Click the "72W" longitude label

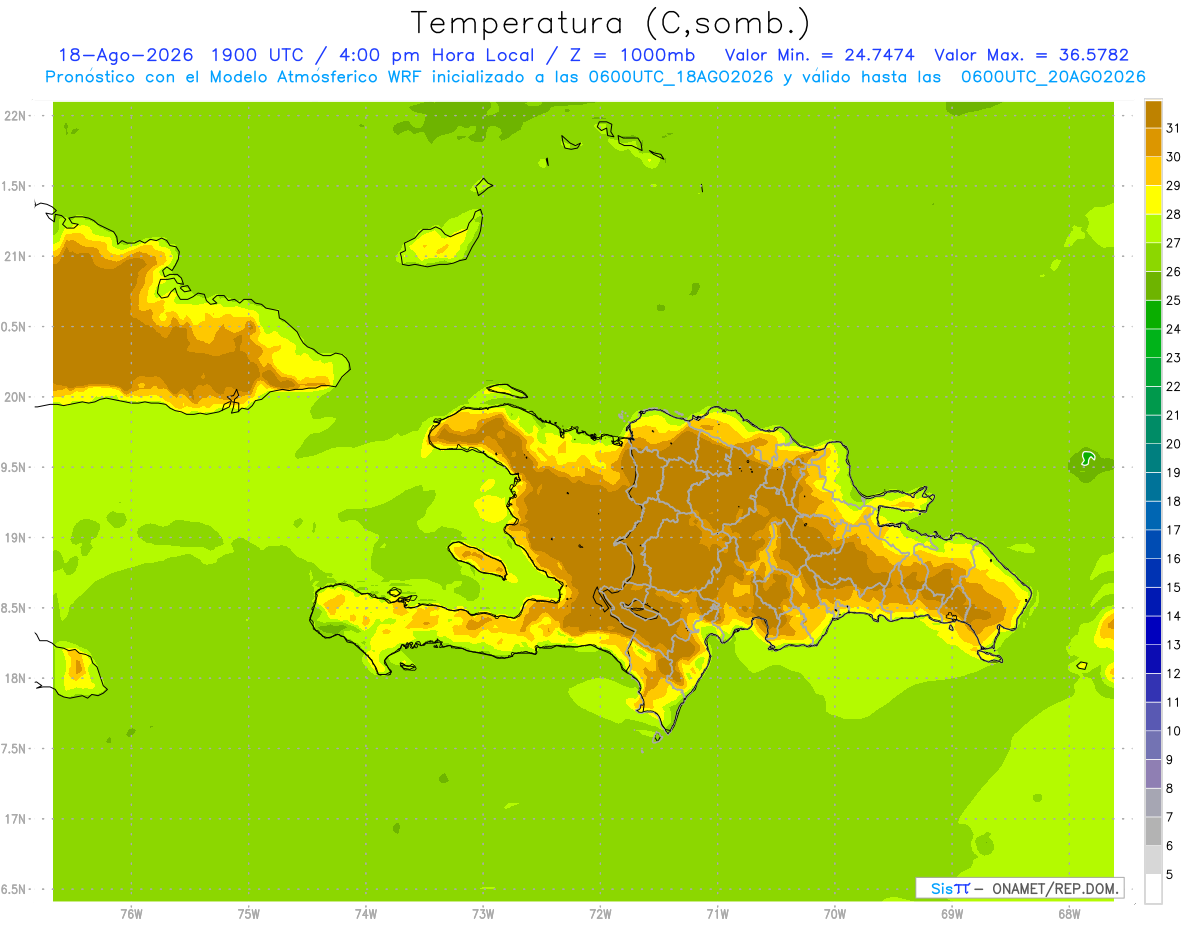[600, 914]
